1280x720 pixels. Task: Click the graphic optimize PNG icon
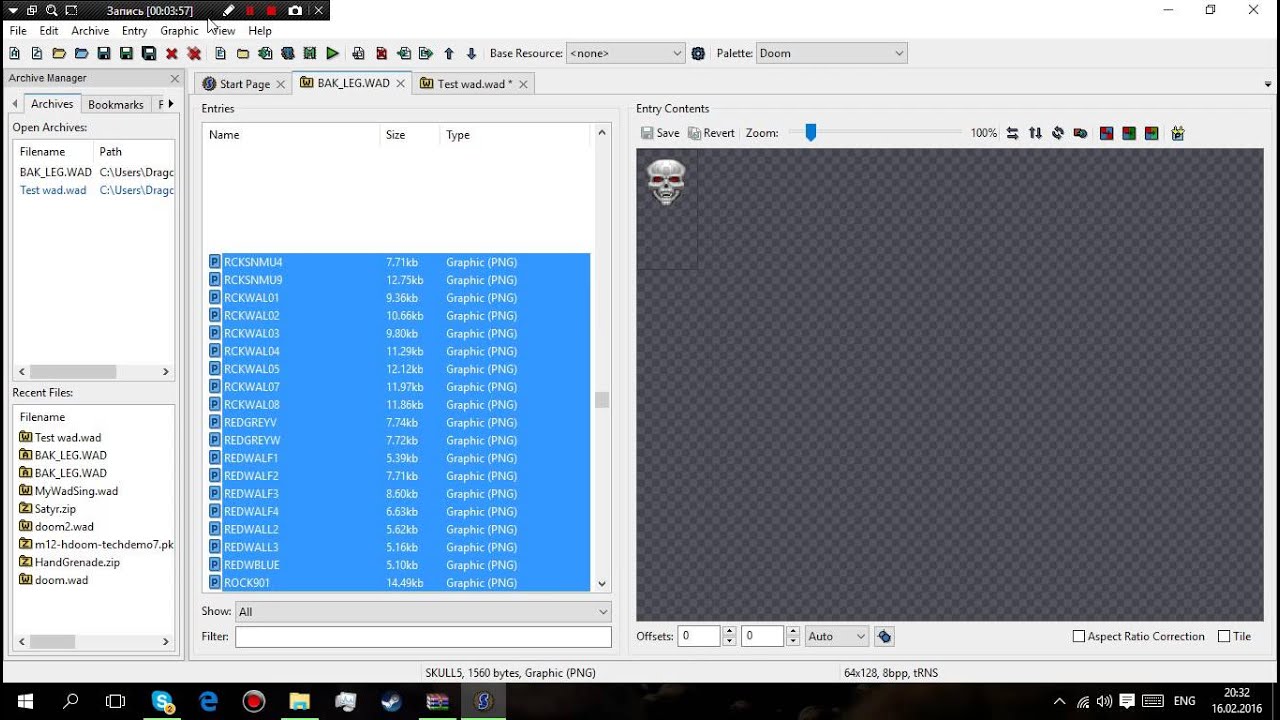coord(1178,133)
